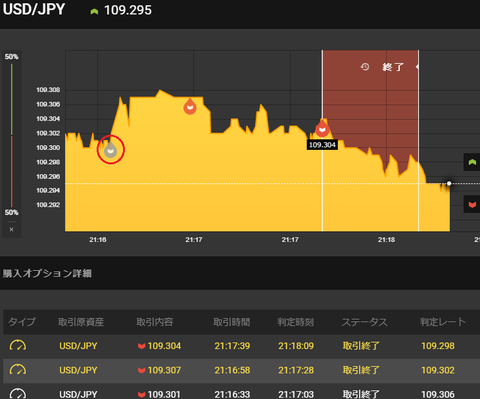480x399 pixels.
Task: Click judgment rate 109.298
Action: click(x=438, y=346)
